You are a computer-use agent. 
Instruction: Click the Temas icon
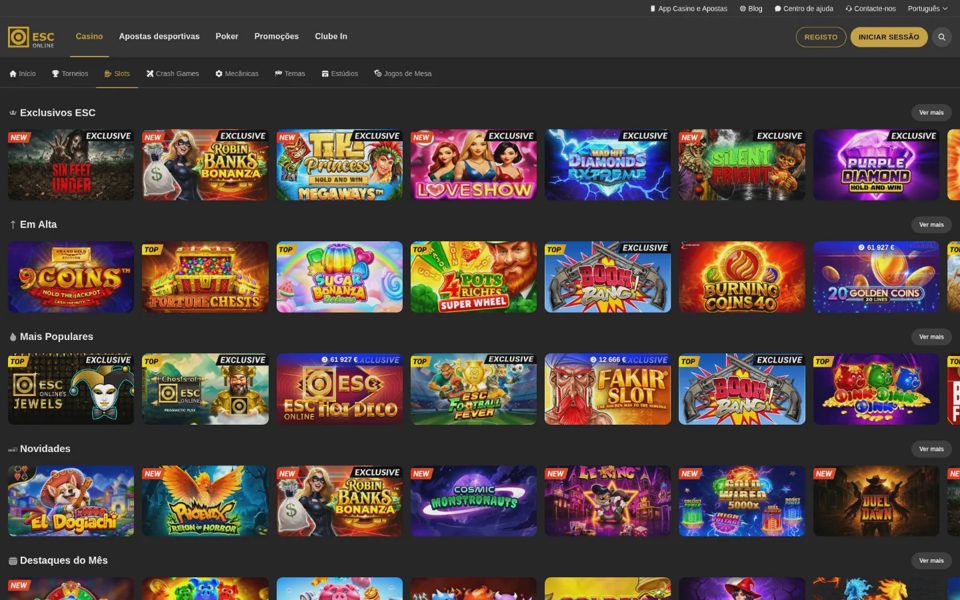tap(278, 73)
